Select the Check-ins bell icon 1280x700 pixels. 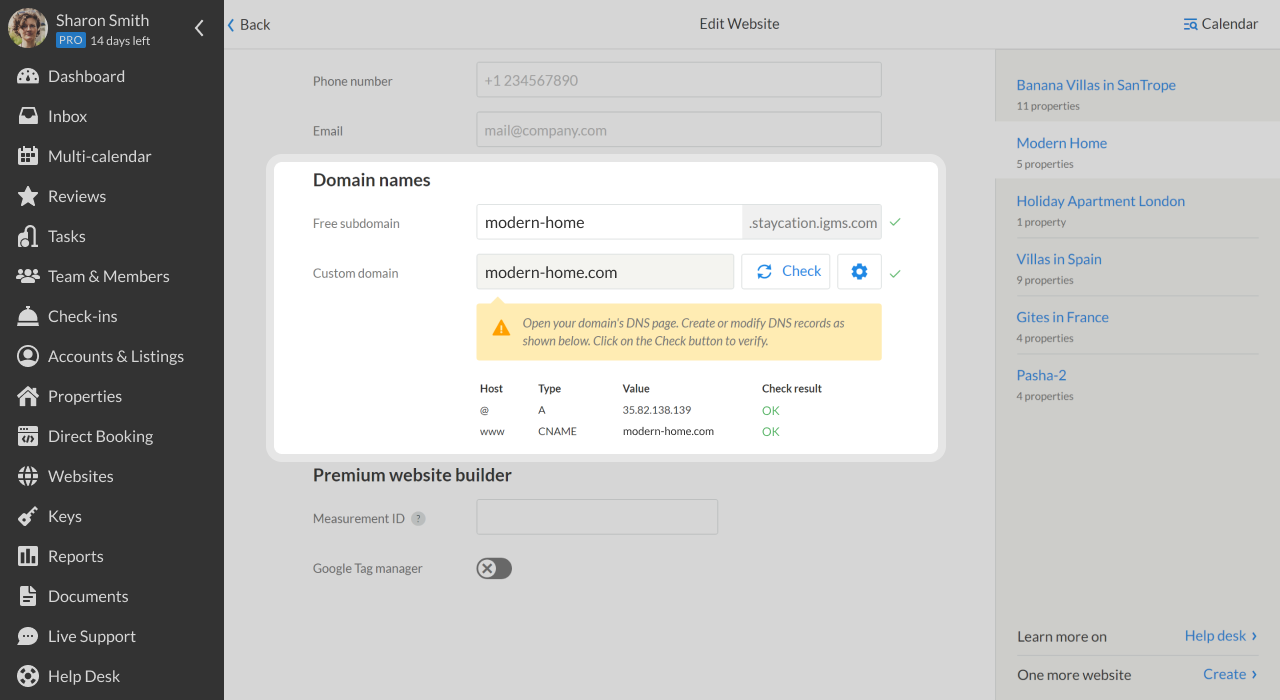click(x=28, y=316)
